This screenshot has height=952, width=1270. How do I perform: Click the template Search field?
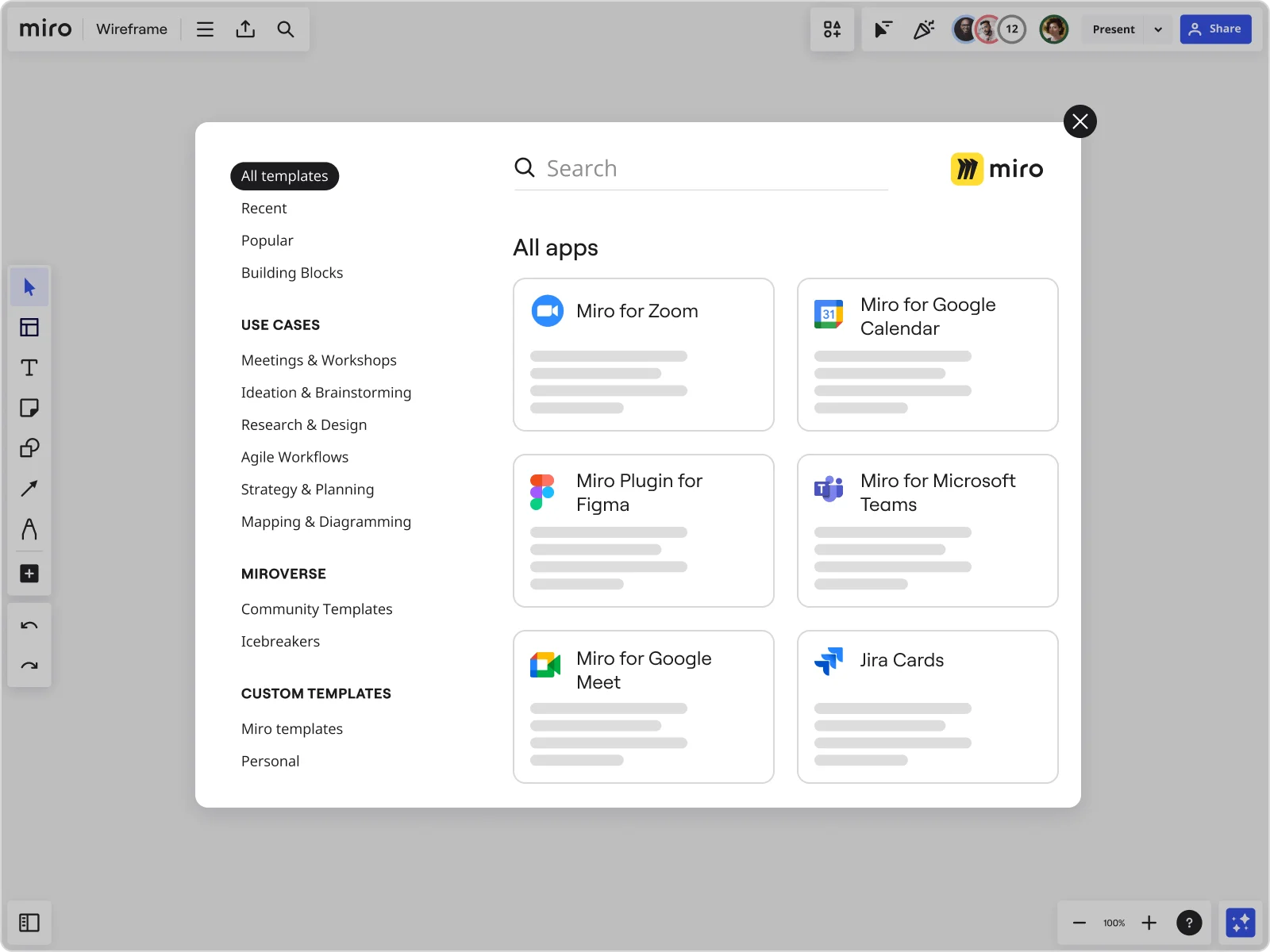714,168
